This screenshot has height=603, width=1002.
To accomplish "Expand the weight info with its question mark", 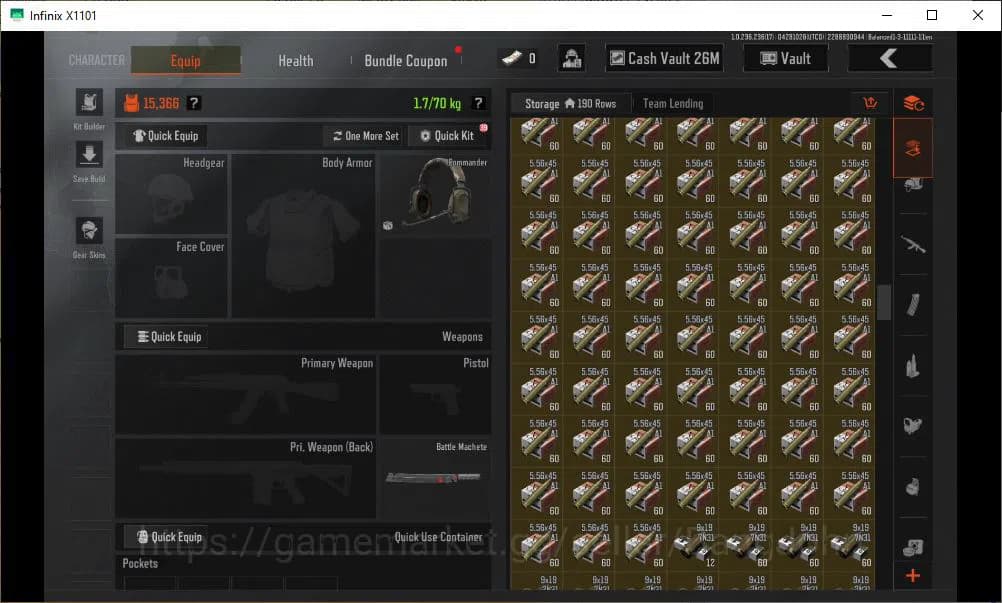I will [x=477, y=102].
